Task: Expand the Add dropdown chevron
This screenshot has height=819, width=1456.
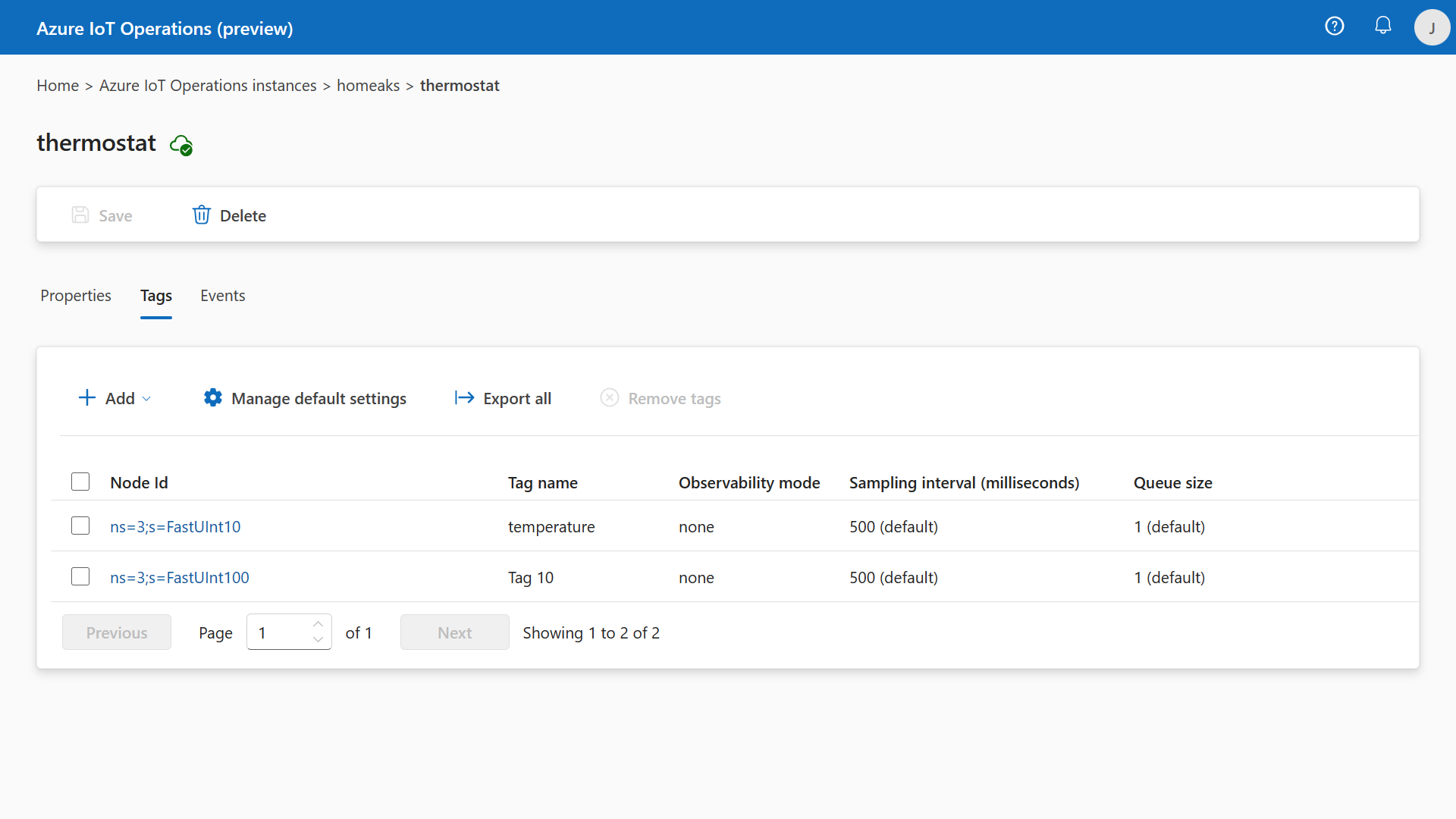Action: (x=146, y=399)
